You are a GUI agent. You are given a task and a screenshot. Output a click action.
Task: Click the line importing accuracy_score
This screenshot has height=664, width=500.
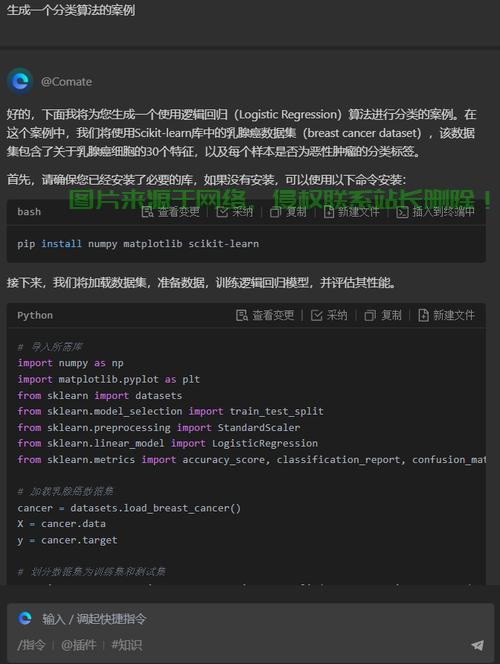pyautogui.click(x=251, y=459)
